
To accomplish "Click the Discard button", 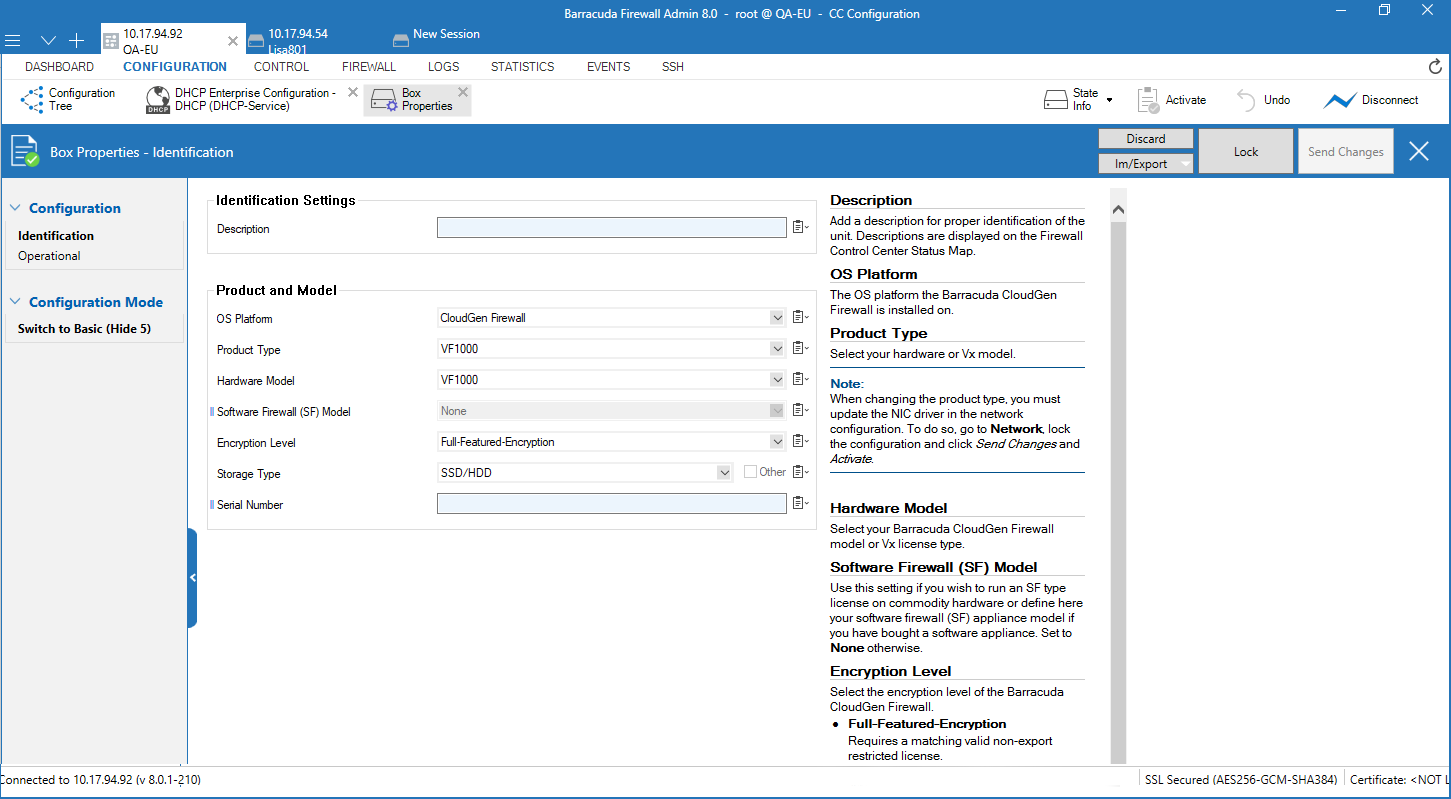I will coord(1145,139).
